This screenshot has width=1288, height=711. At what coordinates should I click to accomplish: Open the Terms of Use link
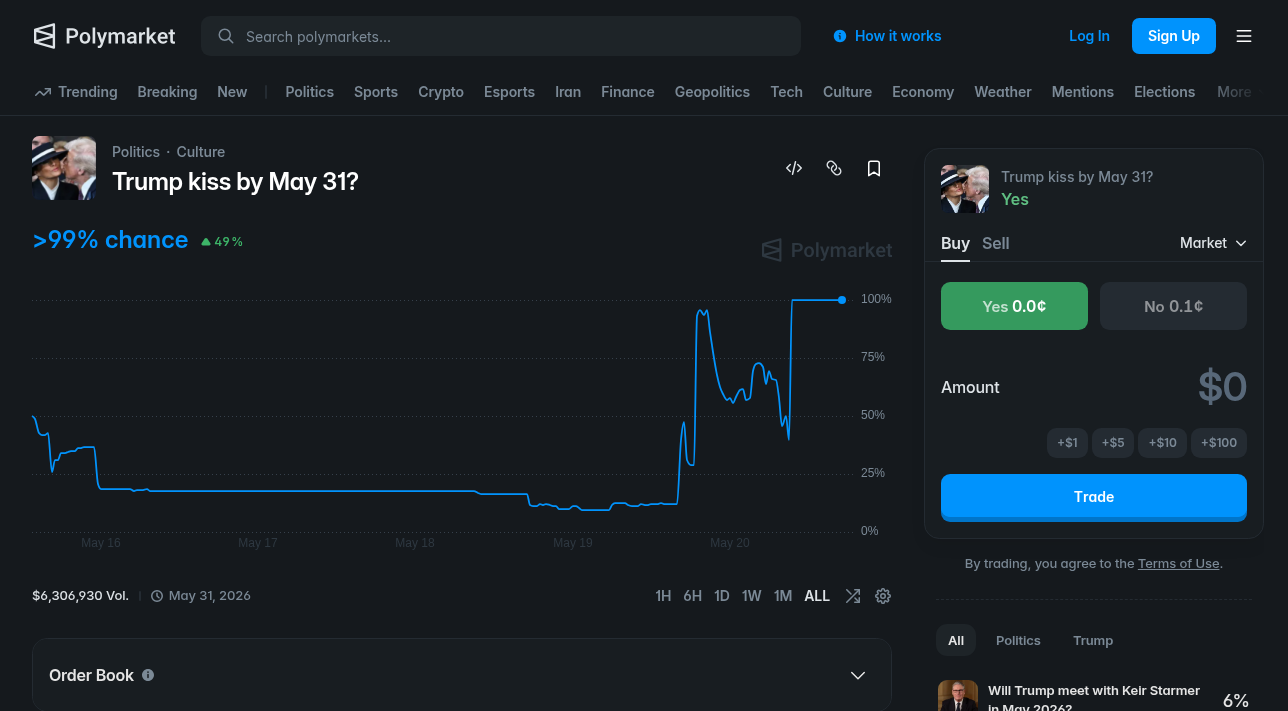point(1179,564)
